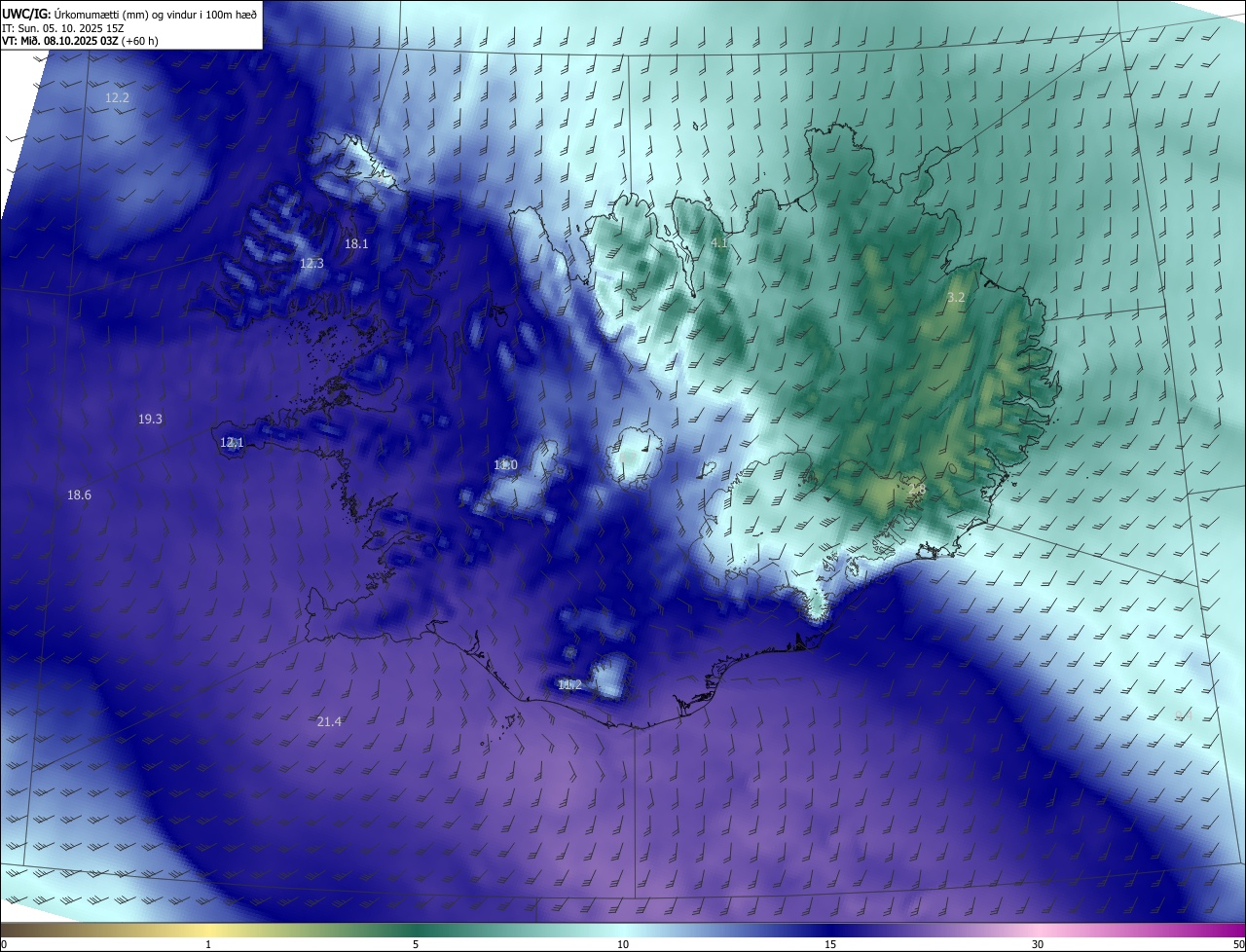Click the 3.2 value label
The height and width of the screenshot is (952, 1246).
pos(956,297)
